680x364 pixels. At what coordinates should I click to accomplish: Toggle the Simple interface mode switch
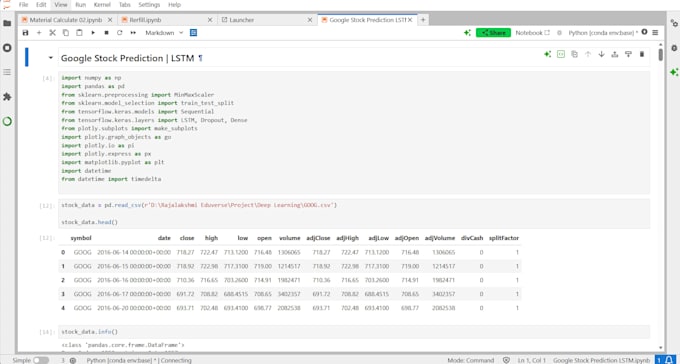point(41,360)
